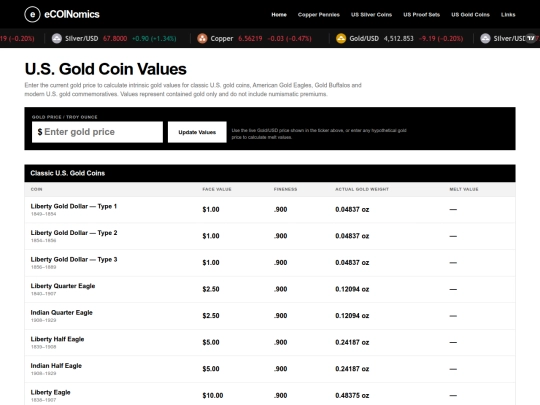Click Liberty Eagle 0.48375 oz weight
The width and height of the screenshot is (540, 405).
[352, 395]
